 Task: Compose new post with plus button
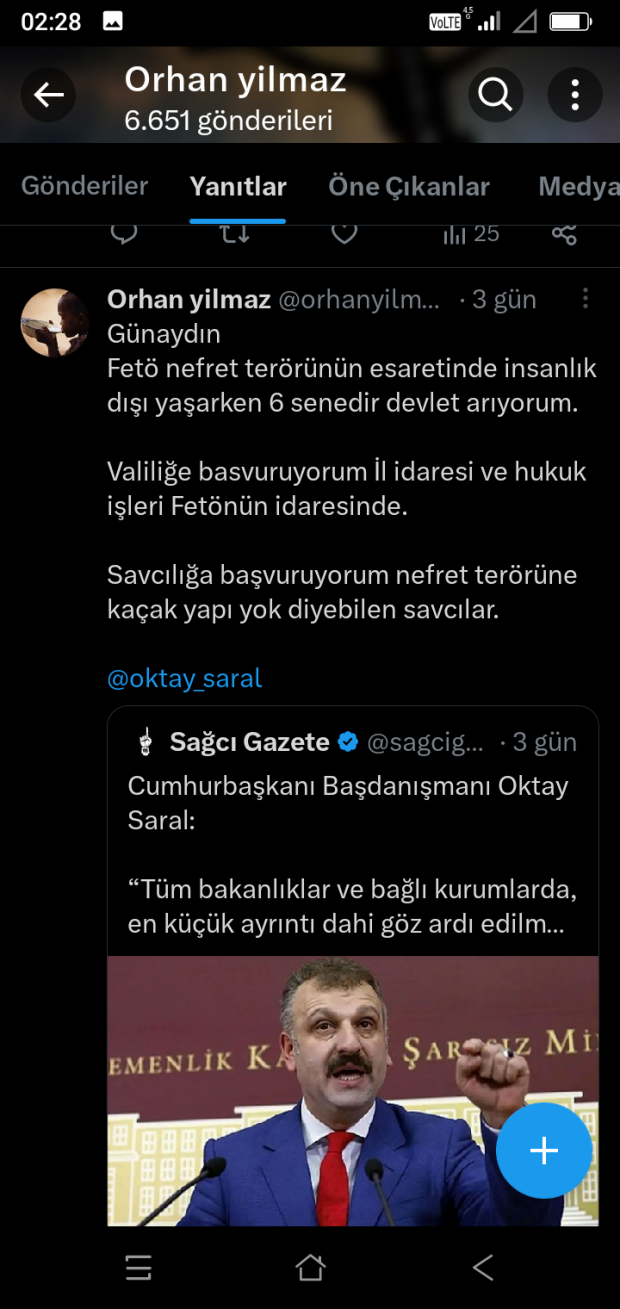tap(544, 1151)
